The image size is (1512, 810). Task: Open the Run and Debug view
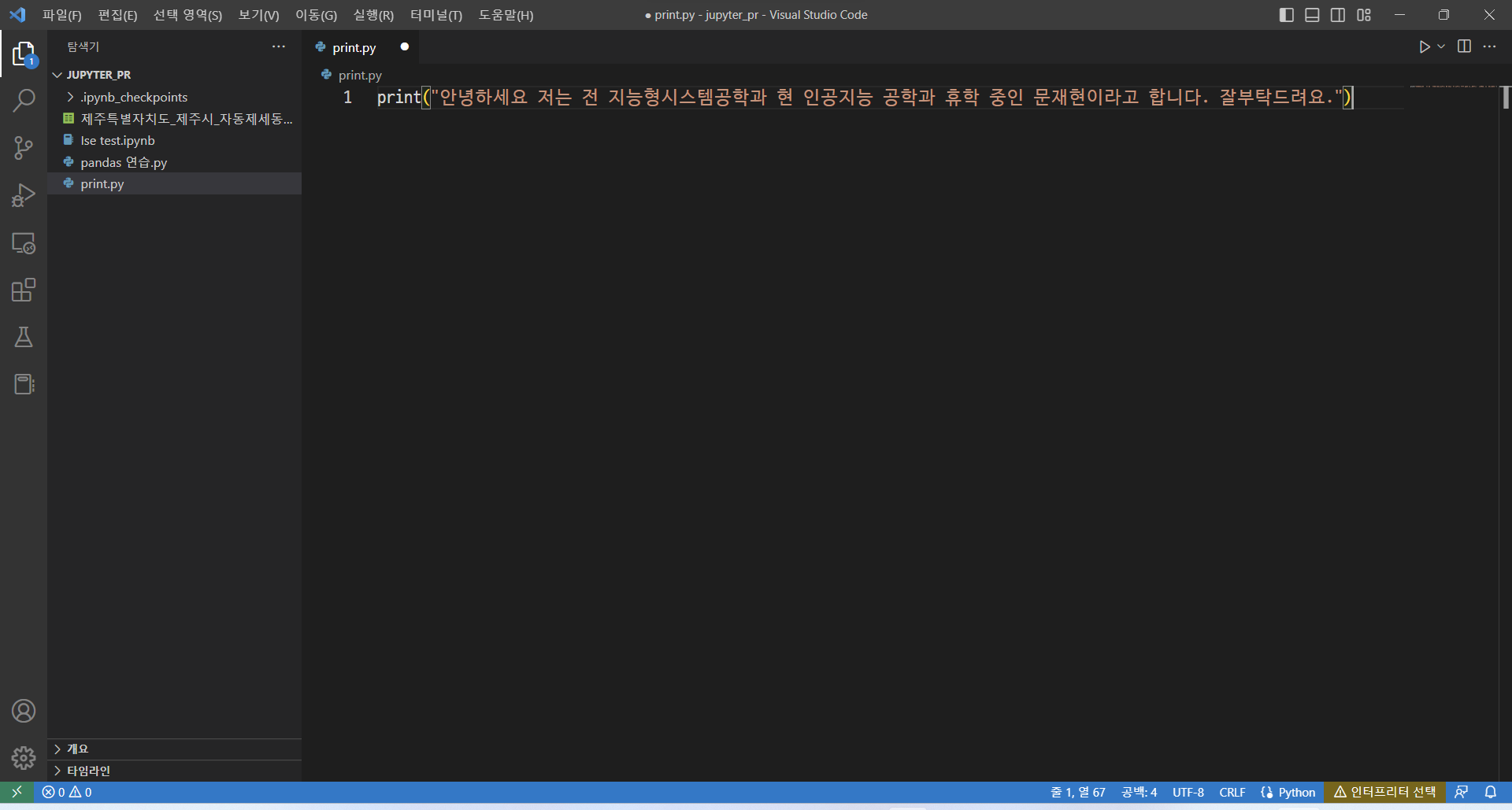[24, 195]
